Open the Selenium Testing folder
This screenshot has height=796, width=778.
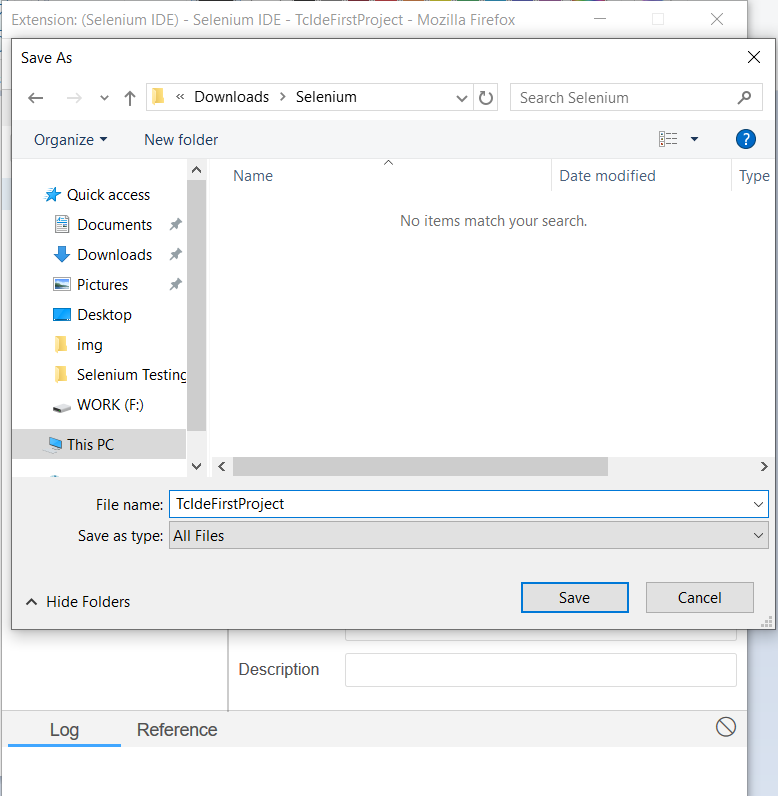[x=120, y=375]
